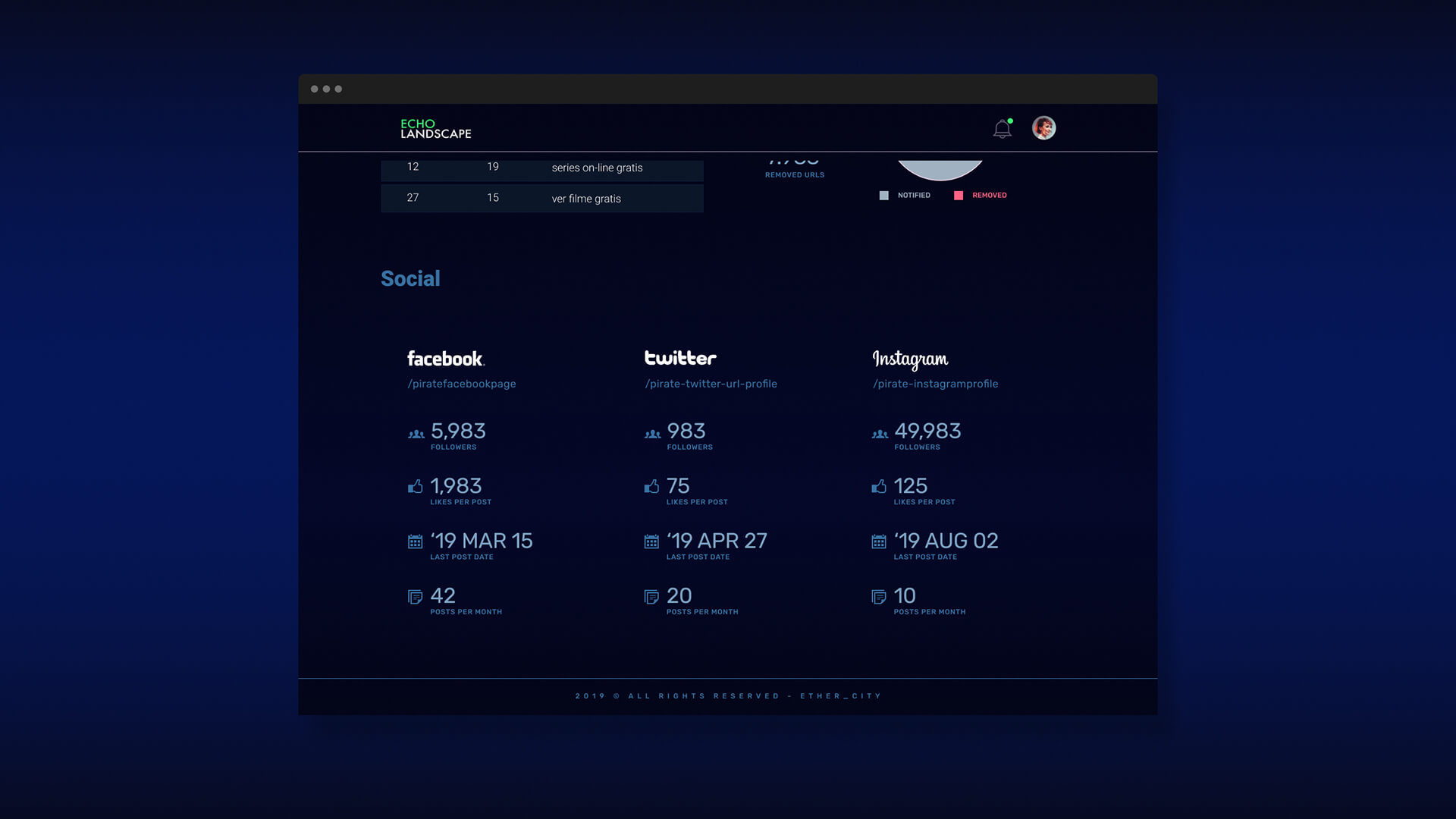1456x819 pixels.
Task: Click the Instagram logo heading
Action: click(x=910, y=359)
